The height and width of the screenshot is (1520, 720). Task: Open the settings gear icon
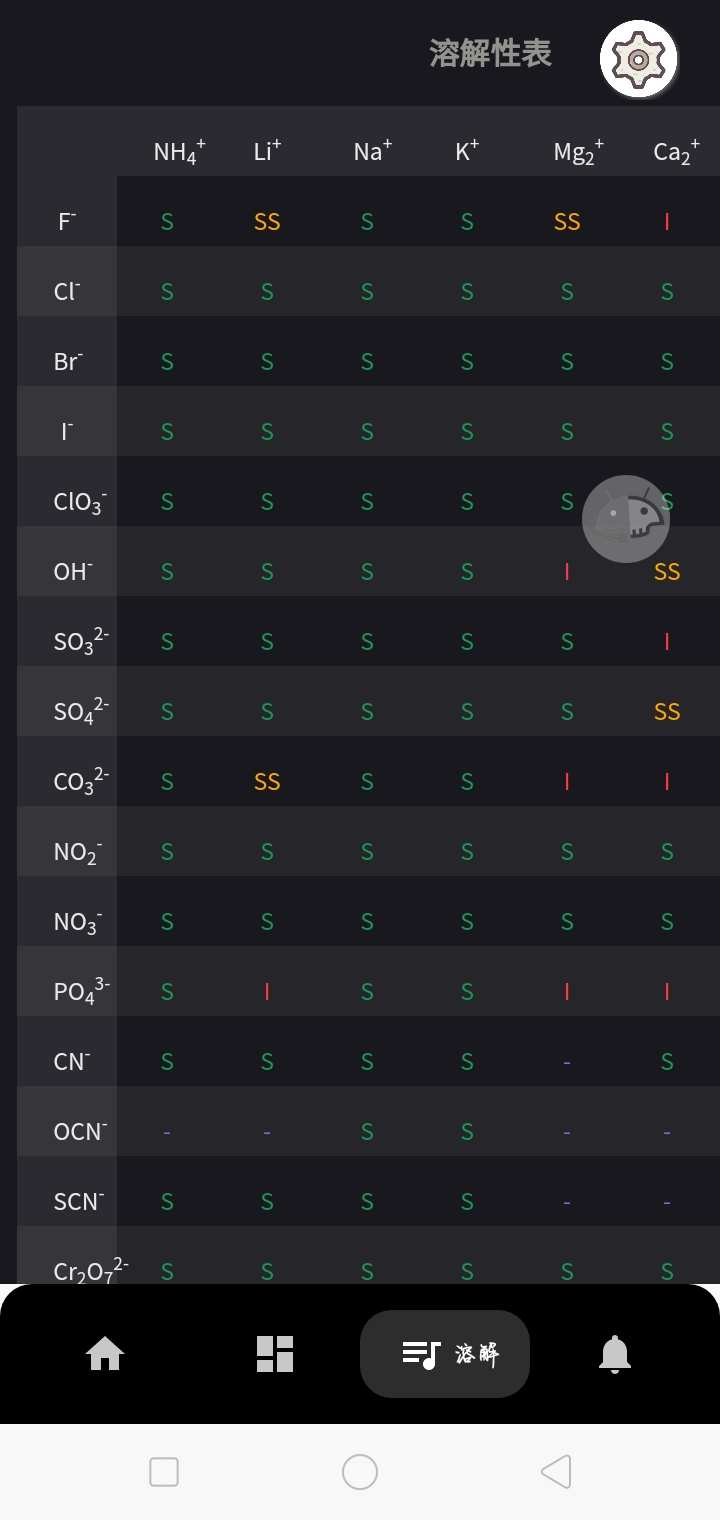(639, 59)
